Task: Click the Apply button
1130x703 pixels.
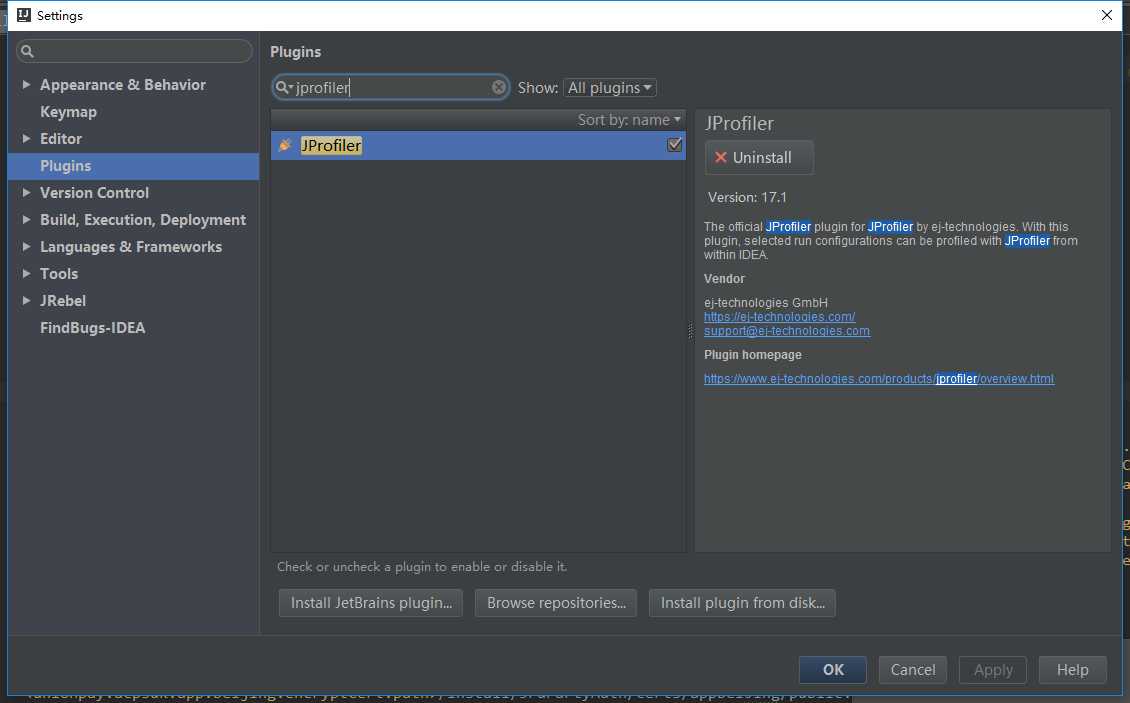Action: click(x=992, y=670)
